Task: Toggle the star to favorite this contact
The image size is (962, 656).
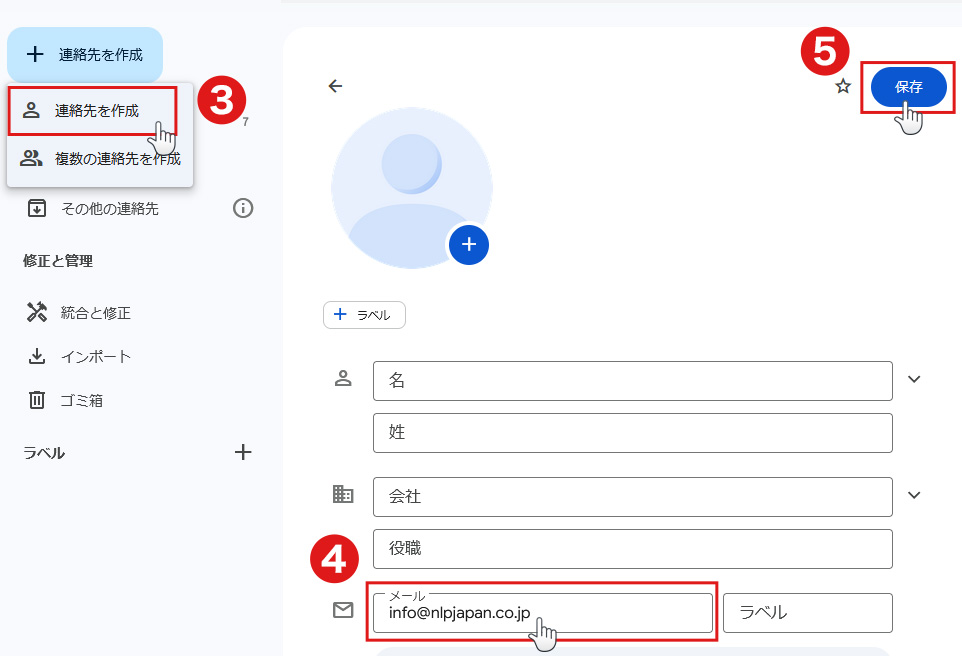Action: coord(842,87)
